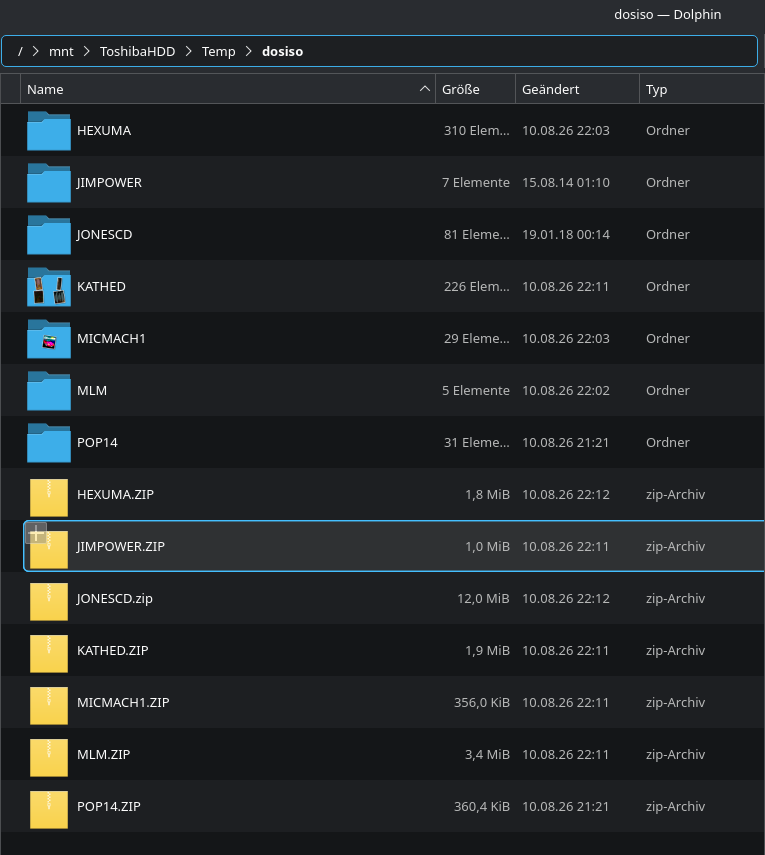765x855 pixels.
Task: Select the file name POP14.ZIP
Action: pyautogui.click(x=109, y=806)
